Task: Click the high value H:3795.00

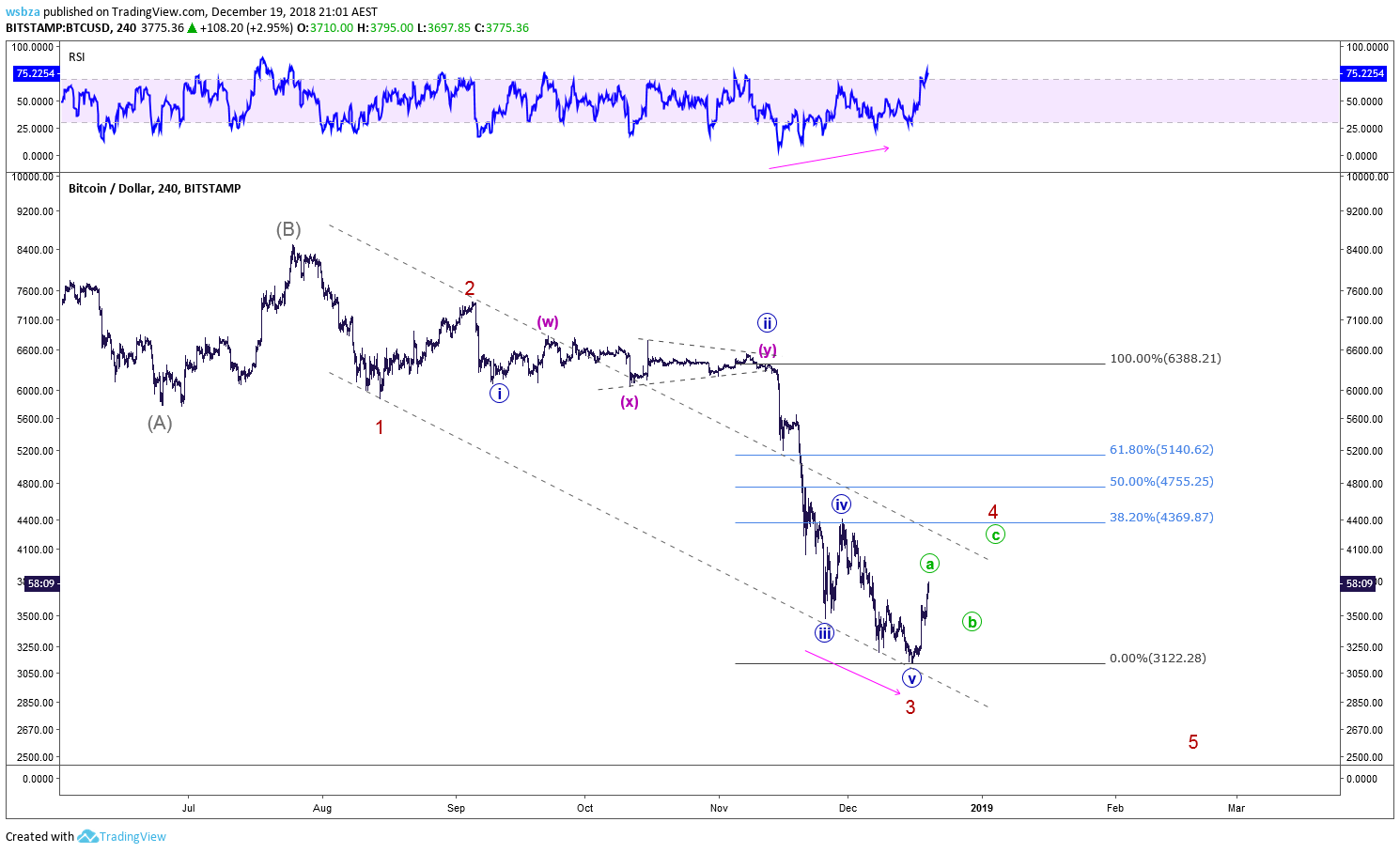Action: [x=385, y=27]
